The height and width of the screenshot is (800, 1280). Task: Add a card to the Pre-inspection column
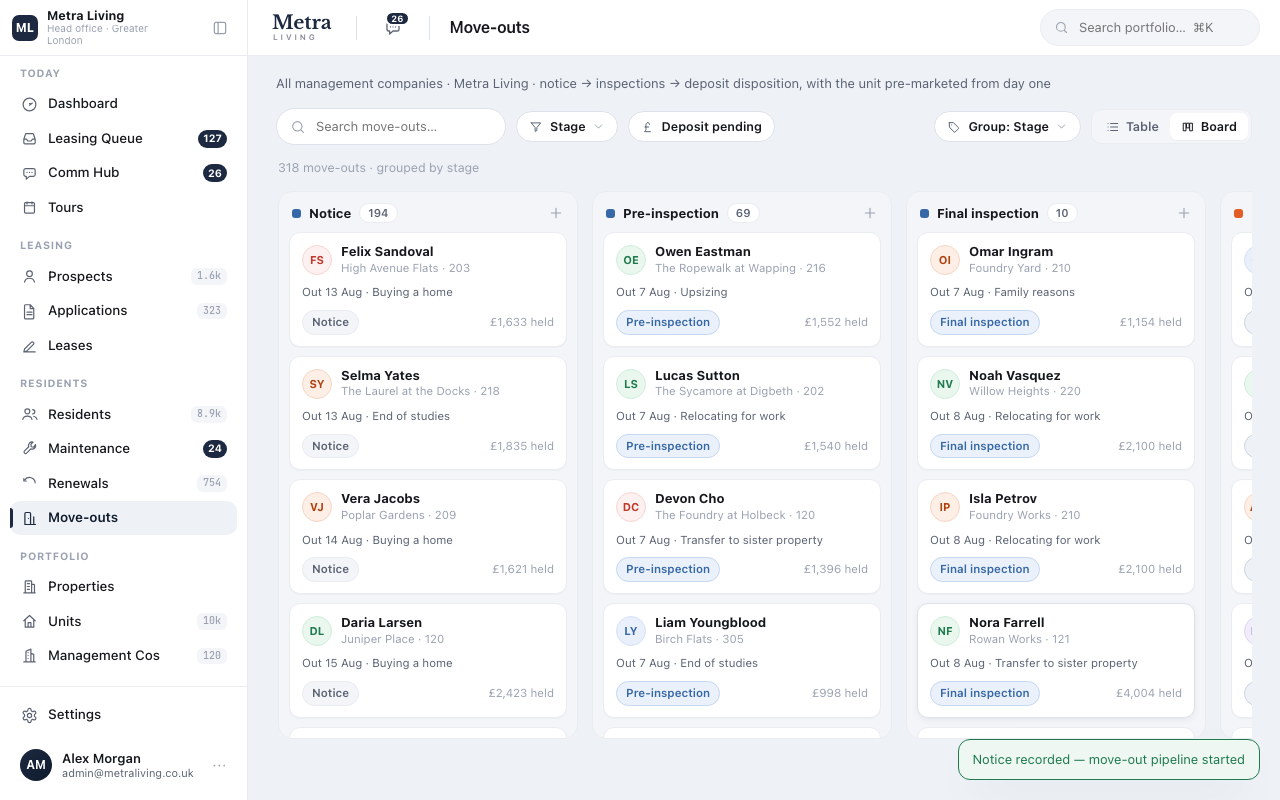click(x=870, y=213)
